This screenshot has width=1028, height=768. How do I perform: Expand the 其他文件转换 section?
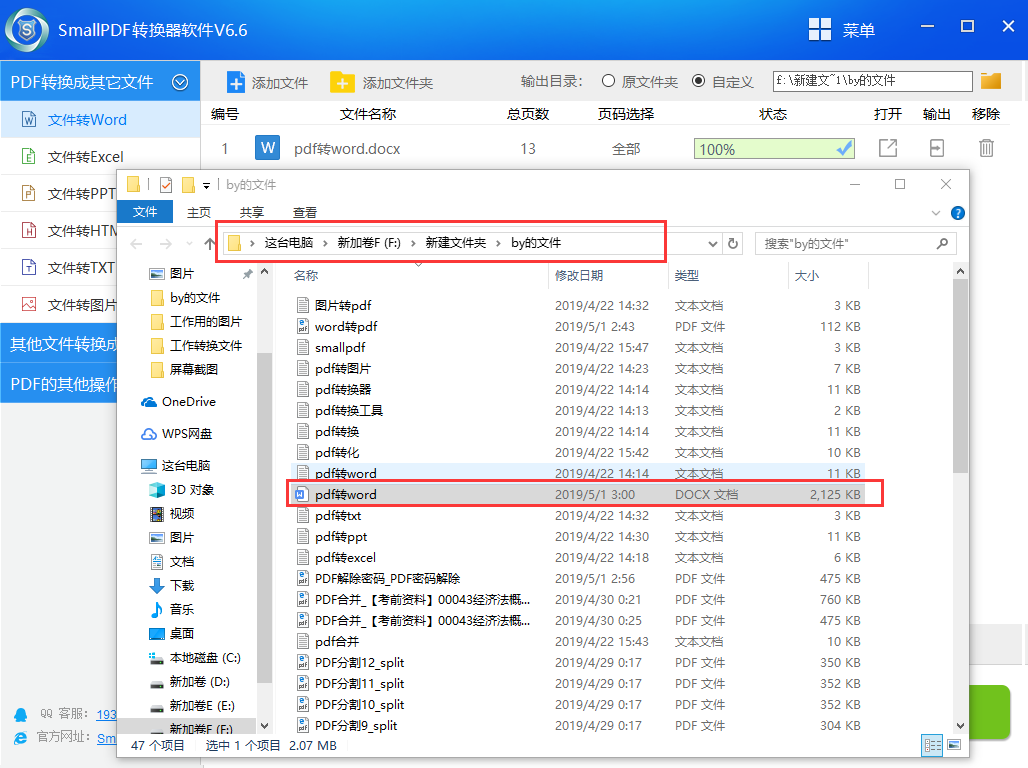(59, 344)
